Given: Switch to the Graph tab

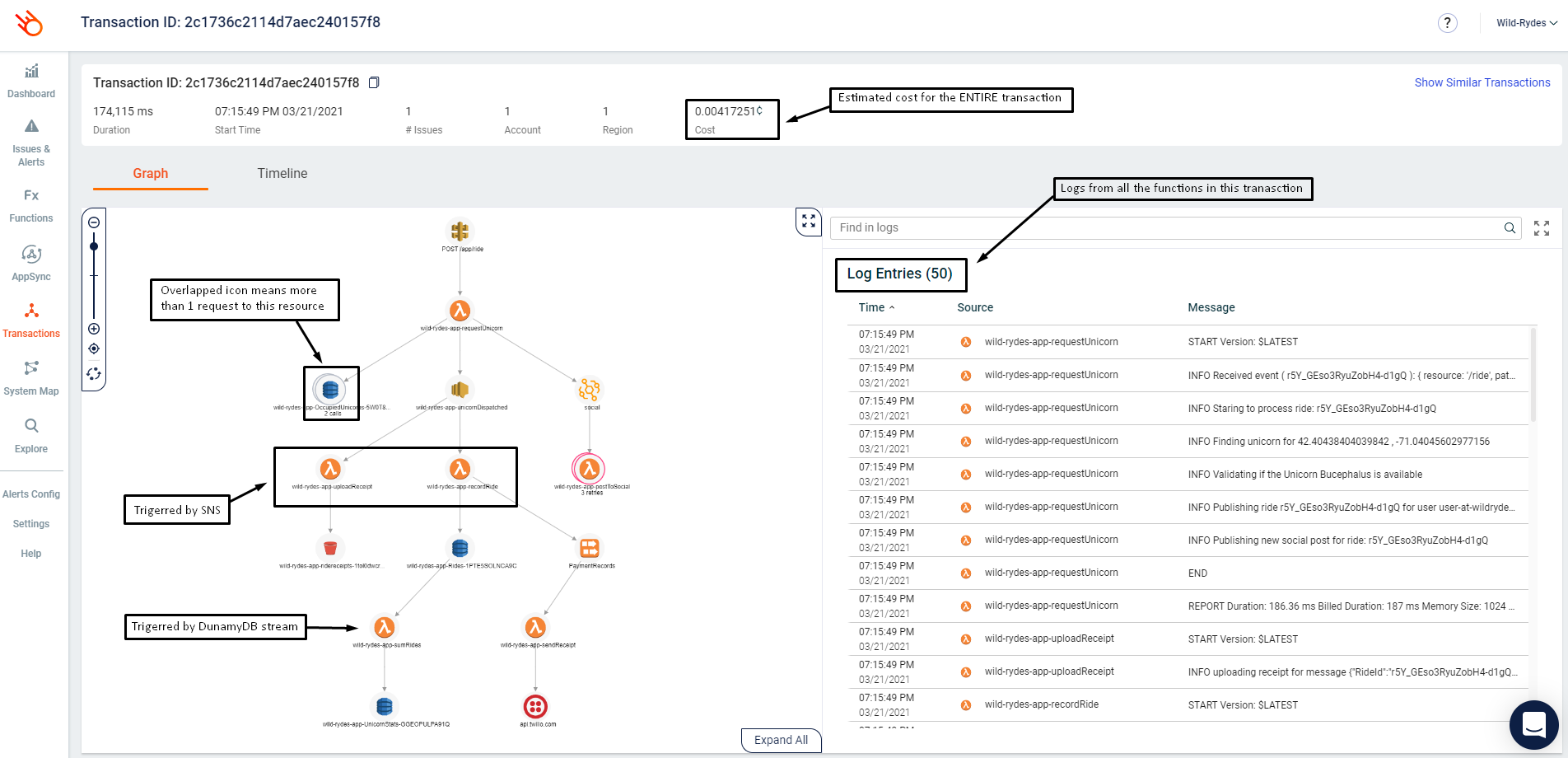Looking at the screenshot, I should click(x=151, y=173).
